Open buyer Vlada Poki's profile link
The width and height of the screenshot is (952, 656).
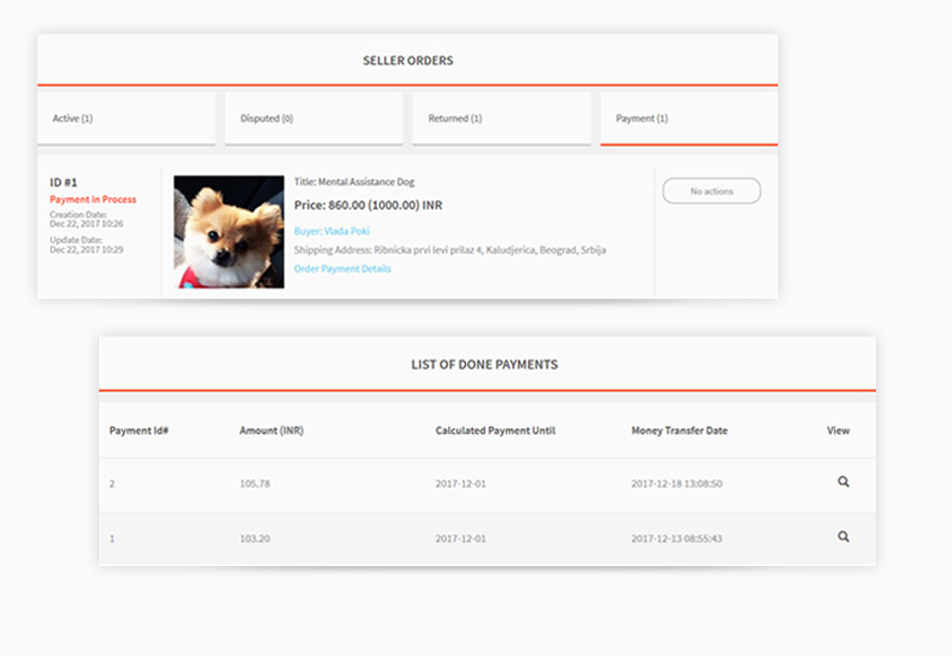pyautogui.click(x=332, y=231)
